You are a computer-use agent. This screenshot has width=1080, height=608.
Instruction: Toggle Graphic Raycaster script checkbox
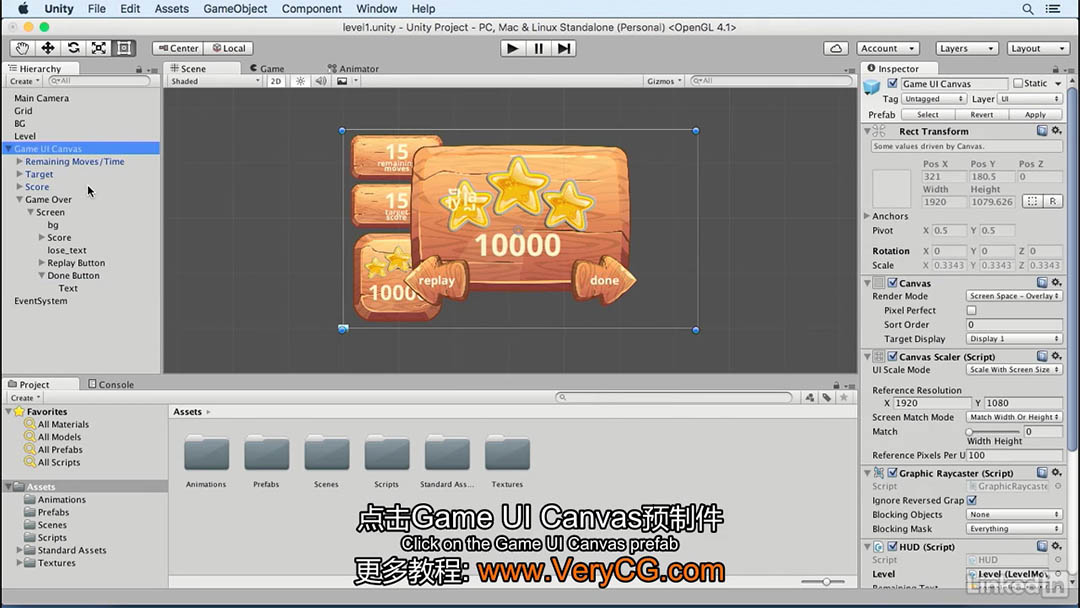point(893,473)
